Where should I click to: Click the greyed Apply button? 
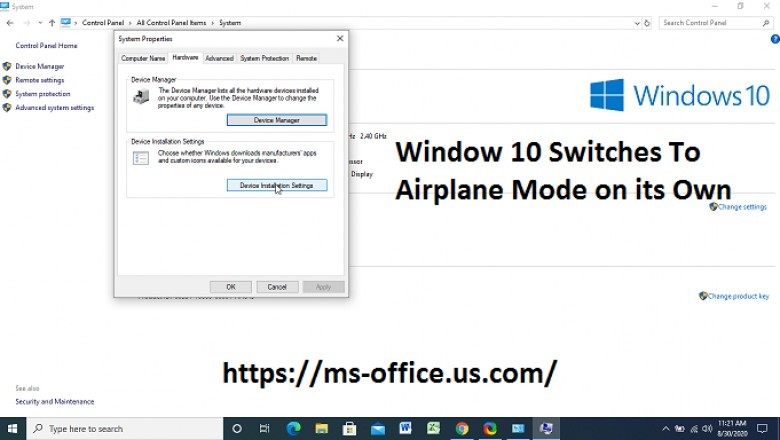pyautogui.click(x=323, y=287)
